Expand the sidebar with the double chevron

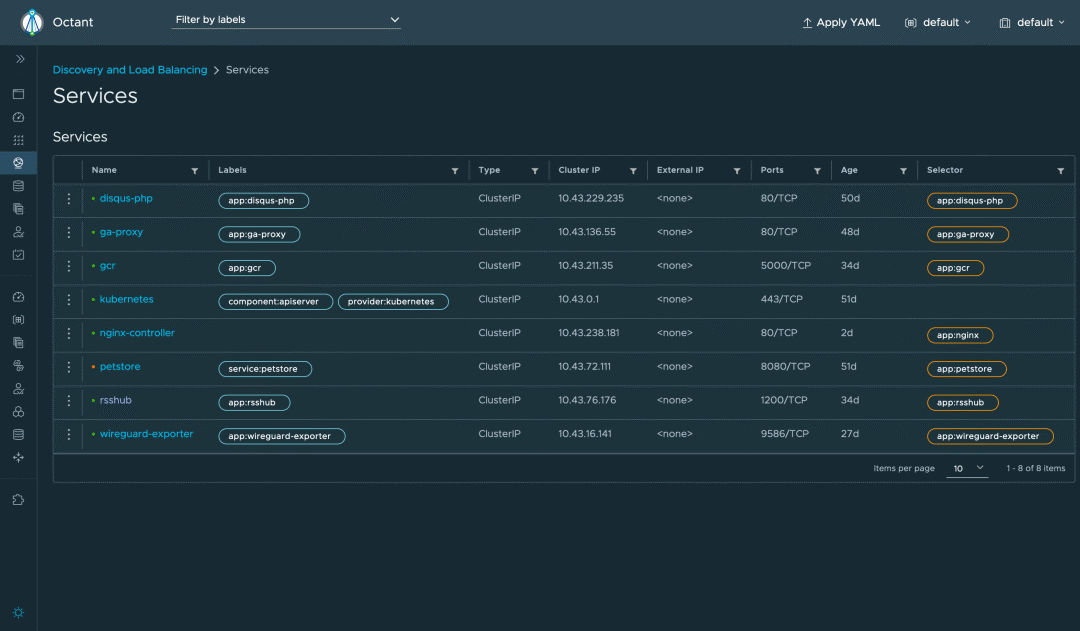point(20,59)
